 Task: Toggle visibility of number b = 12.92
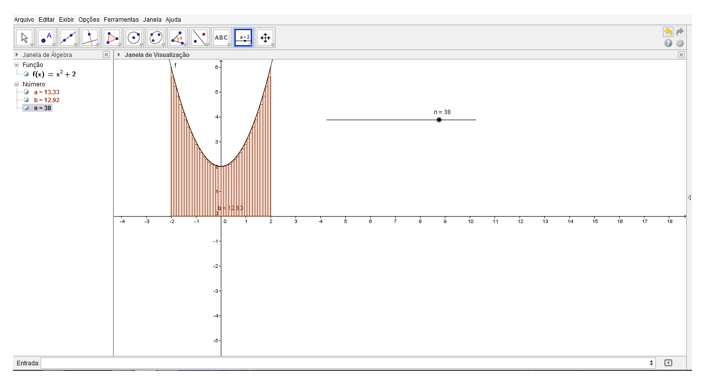pyautogui.click(x=26, y=100)
